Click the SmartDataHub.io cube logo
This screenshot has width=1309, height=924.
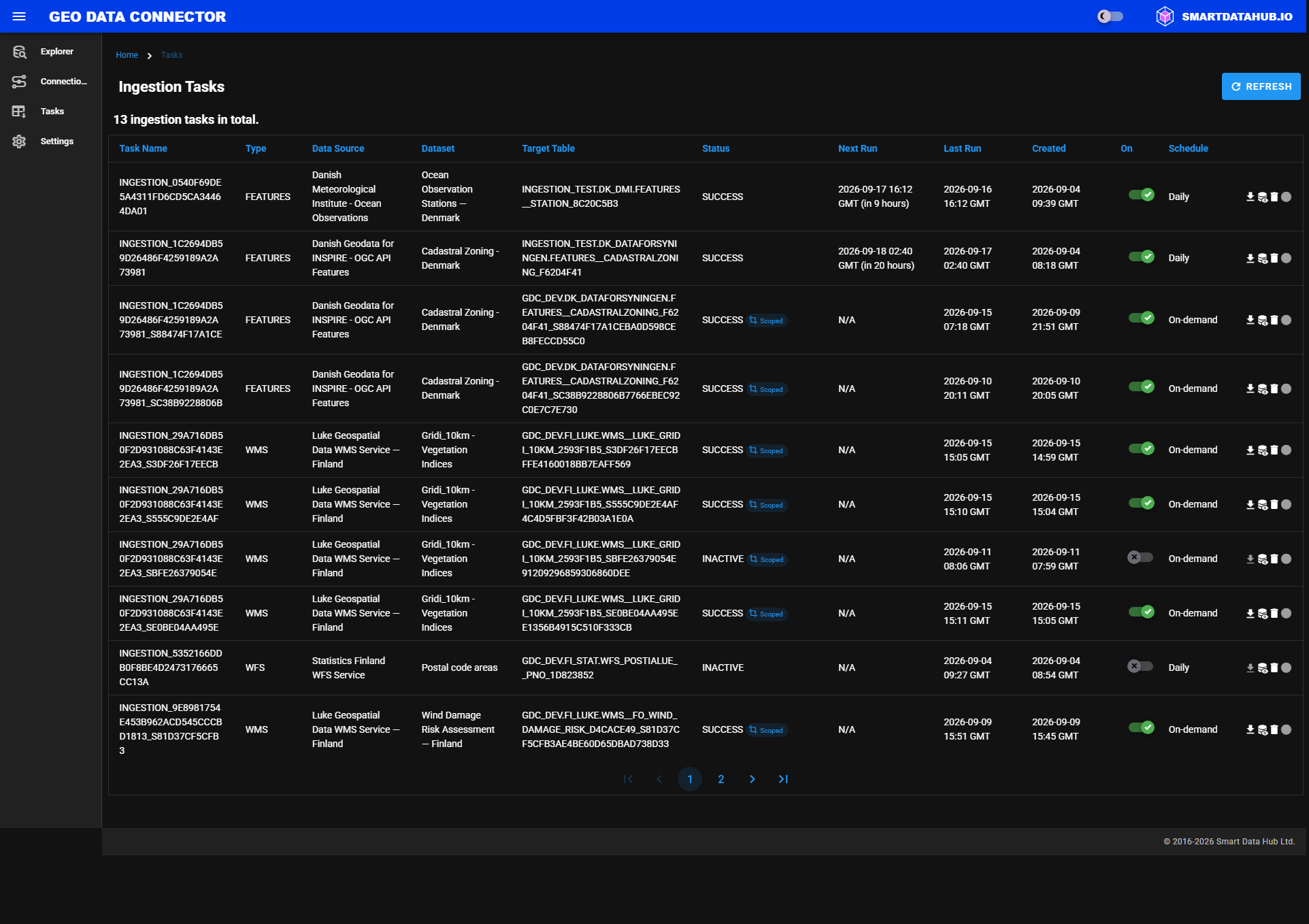[x=1165, y=16]
